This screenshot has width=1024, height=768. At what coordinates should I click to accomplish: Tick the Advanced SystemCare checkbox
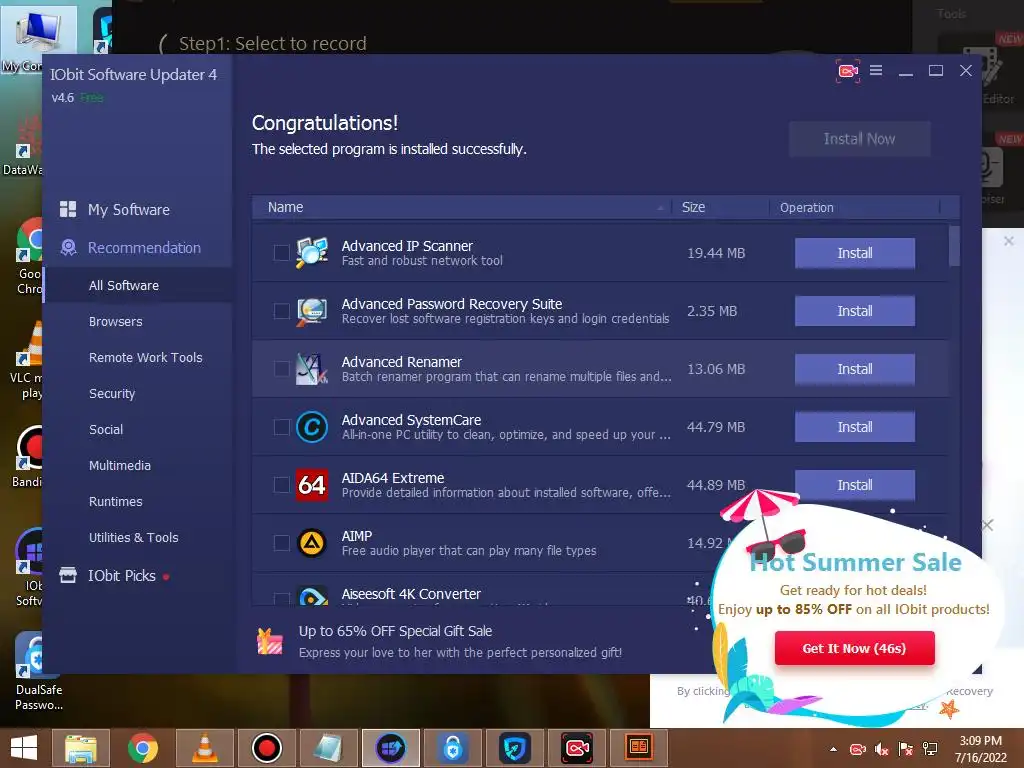[281, 427]
